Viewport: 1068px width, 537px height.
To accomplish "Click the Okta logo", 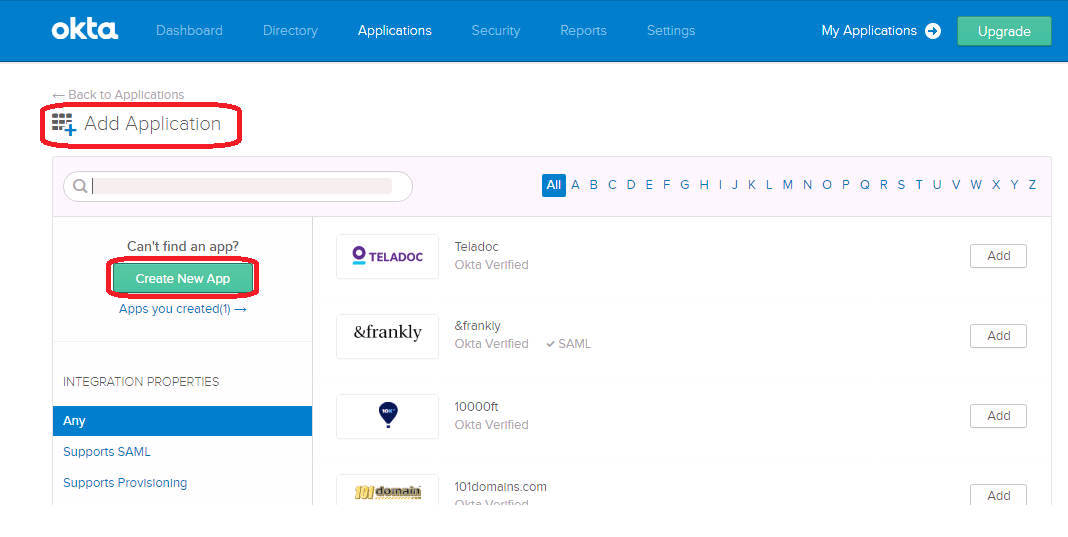I will [84, 30].
